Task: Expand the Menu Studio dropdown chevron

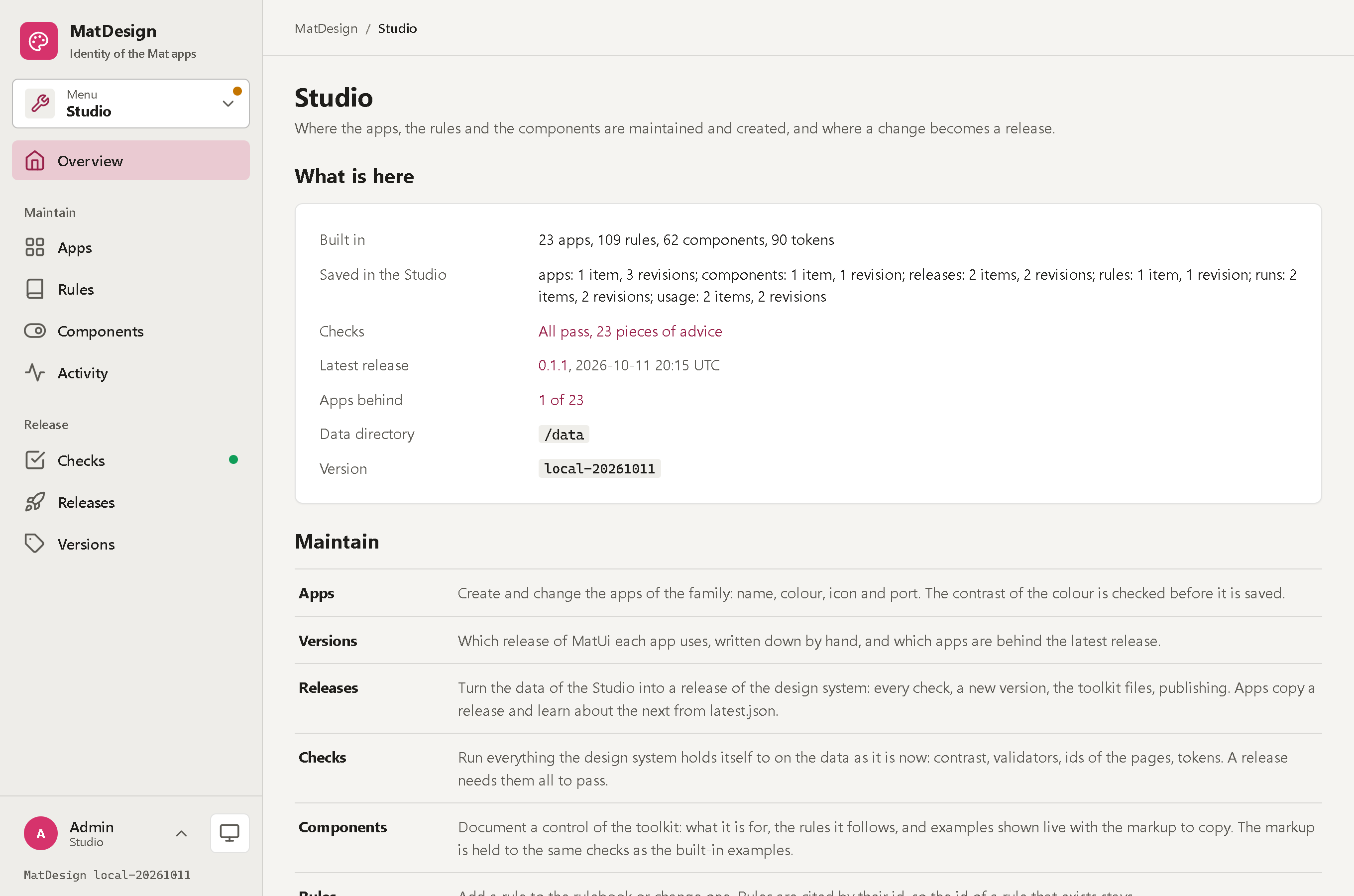Action: click(x=228, y=104)
